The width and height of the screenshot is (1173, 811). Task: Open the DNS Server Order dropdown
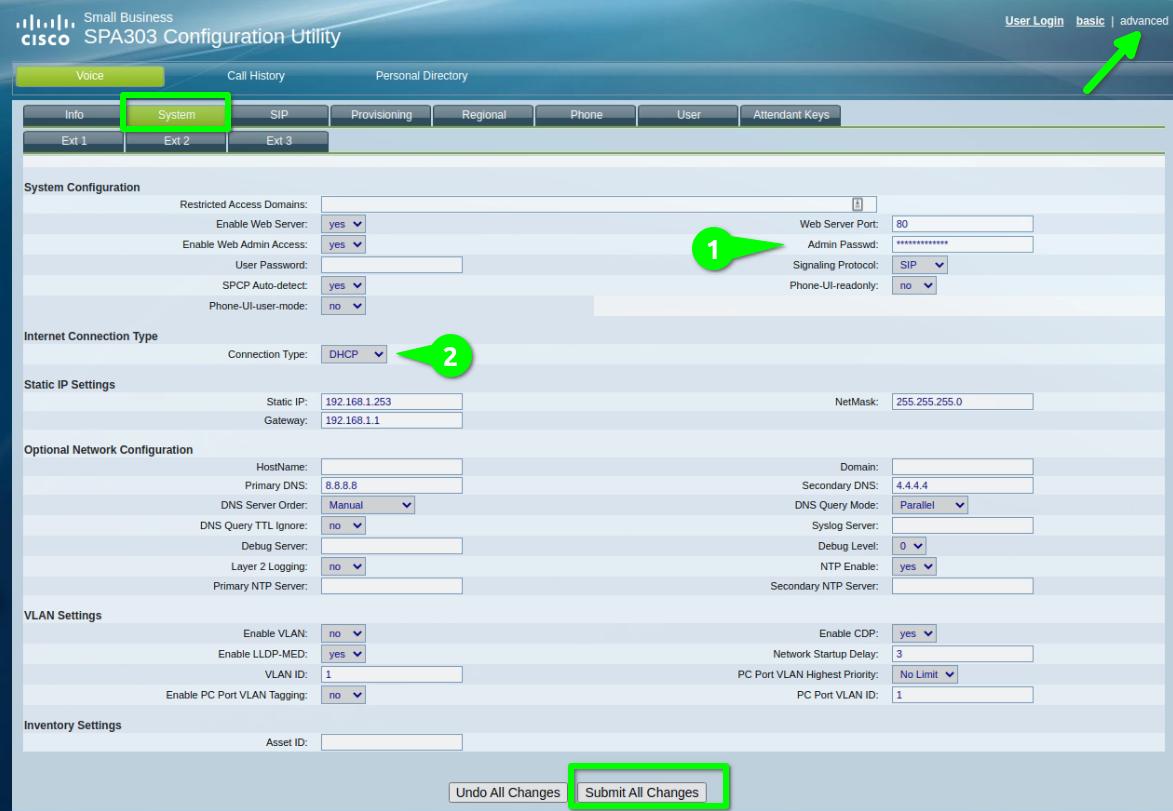(x=367, y=506)
